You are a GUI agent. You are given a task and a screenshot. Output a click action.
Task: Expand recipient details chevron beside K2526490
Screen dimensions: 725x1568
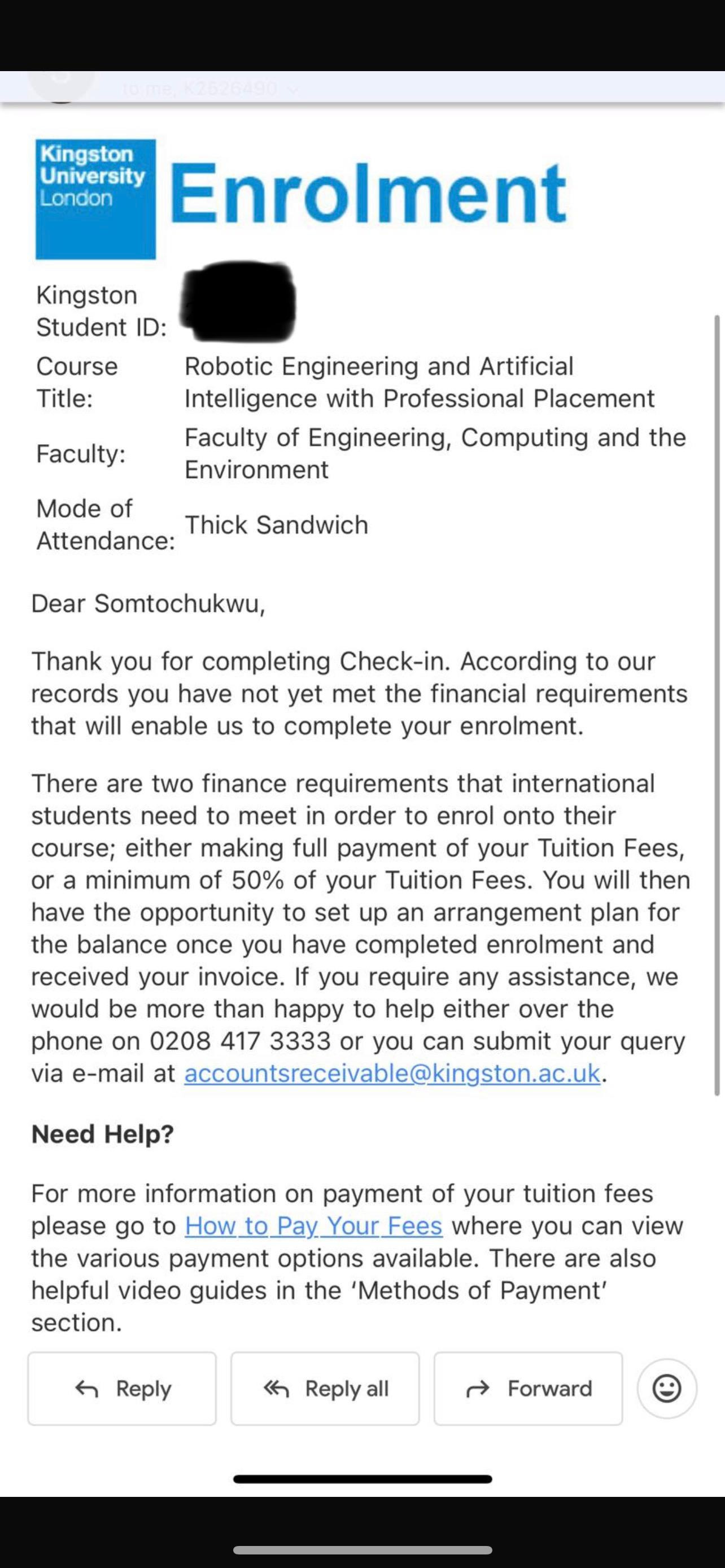[x=294, y=90]
